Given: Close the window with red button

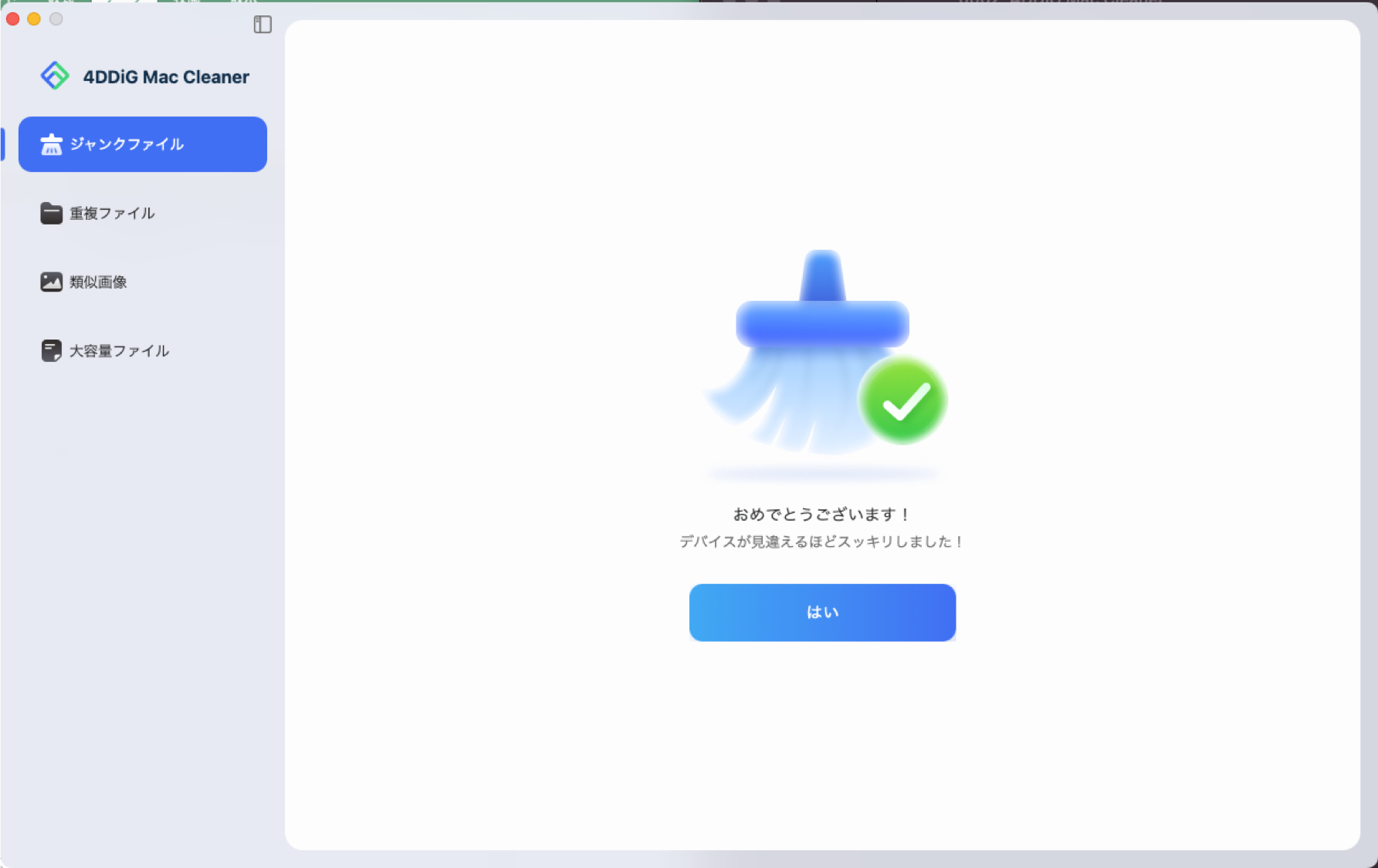Looking at the screenshot, I should (13, 19).
